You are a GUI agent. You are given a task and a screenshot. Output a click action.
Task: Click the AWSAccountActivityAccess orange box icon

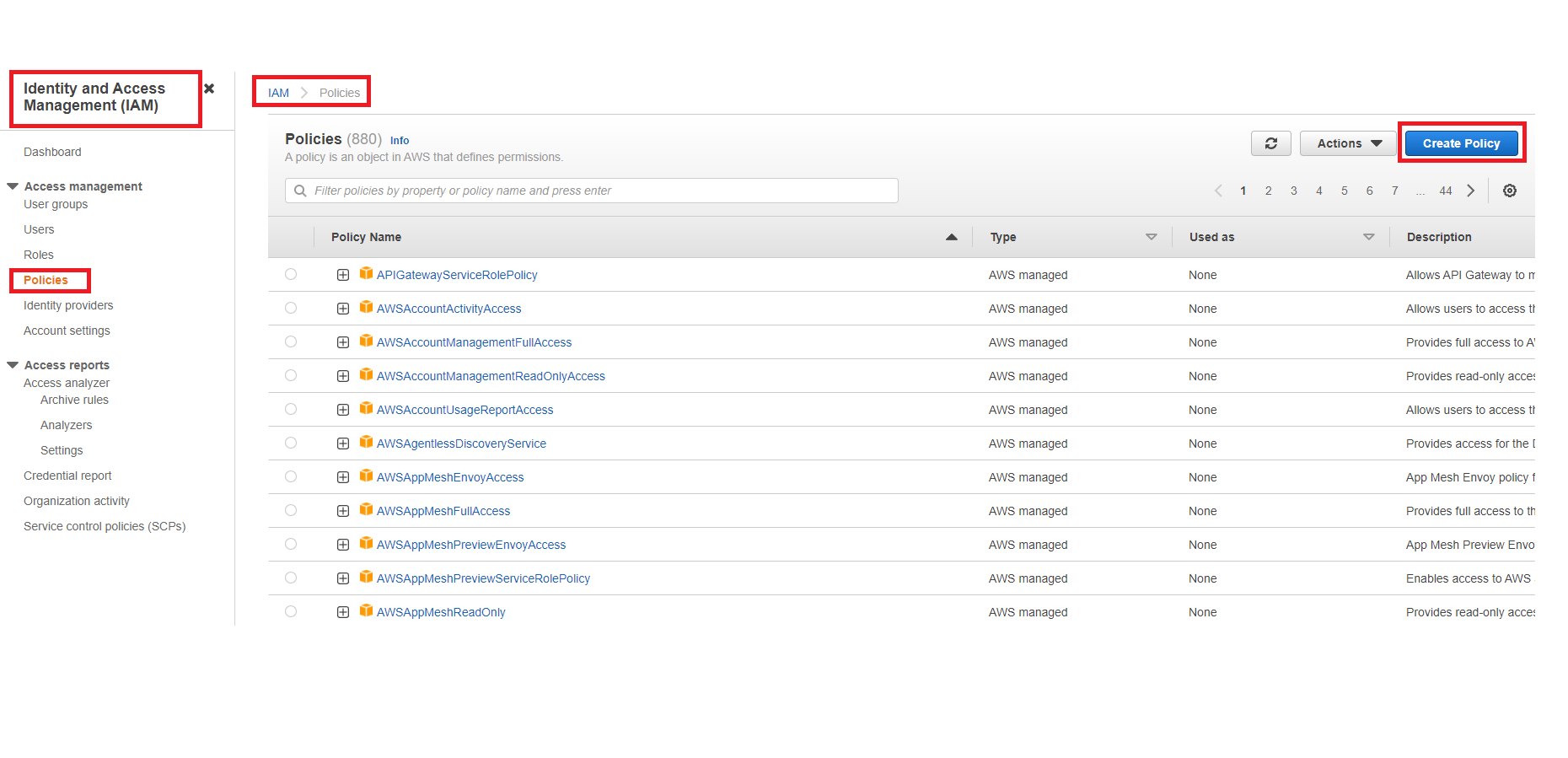pyautogui.click(x=366, y=307)
